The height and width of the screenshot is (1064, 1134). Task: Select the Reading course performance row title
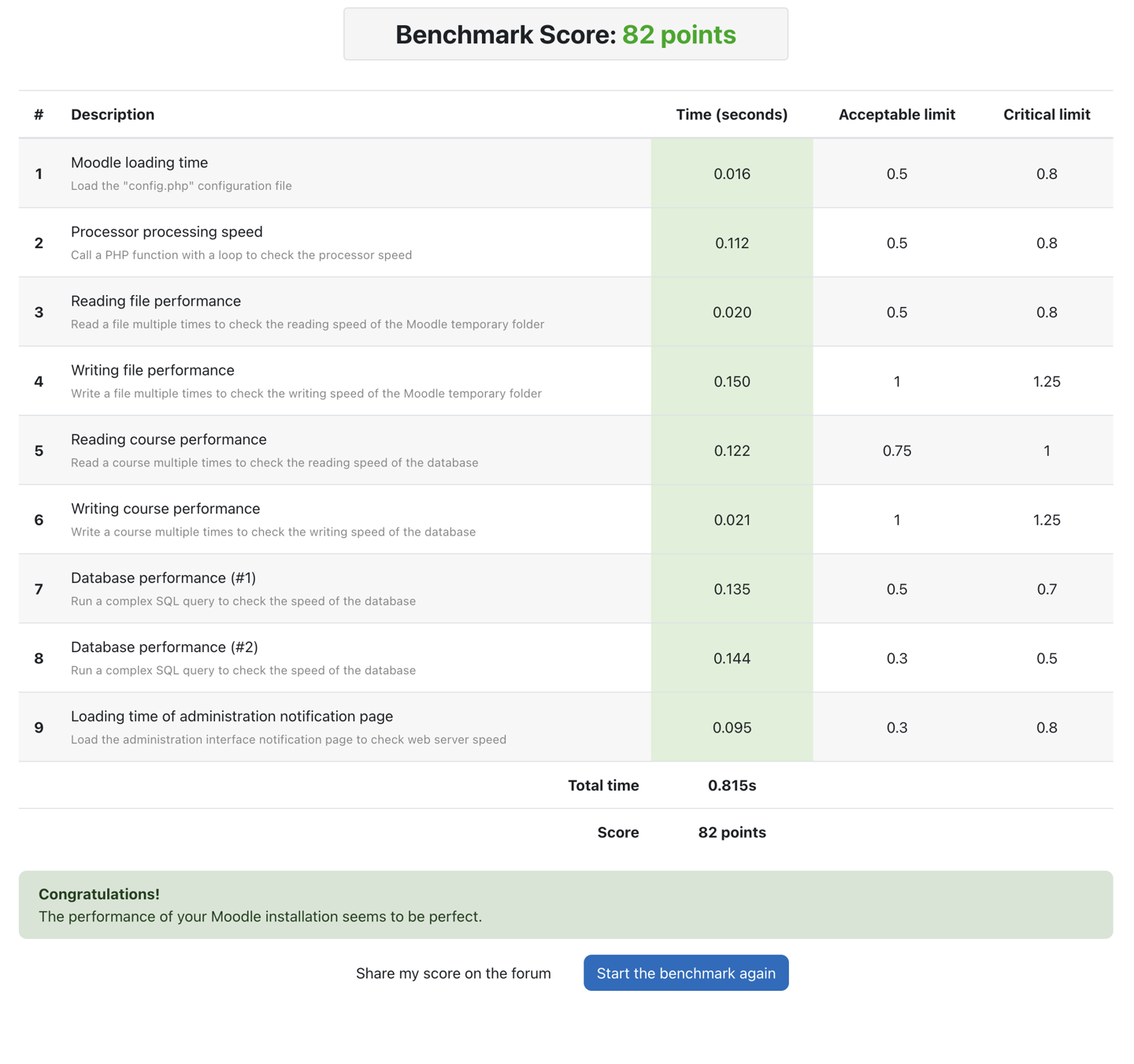coord(169,439)
